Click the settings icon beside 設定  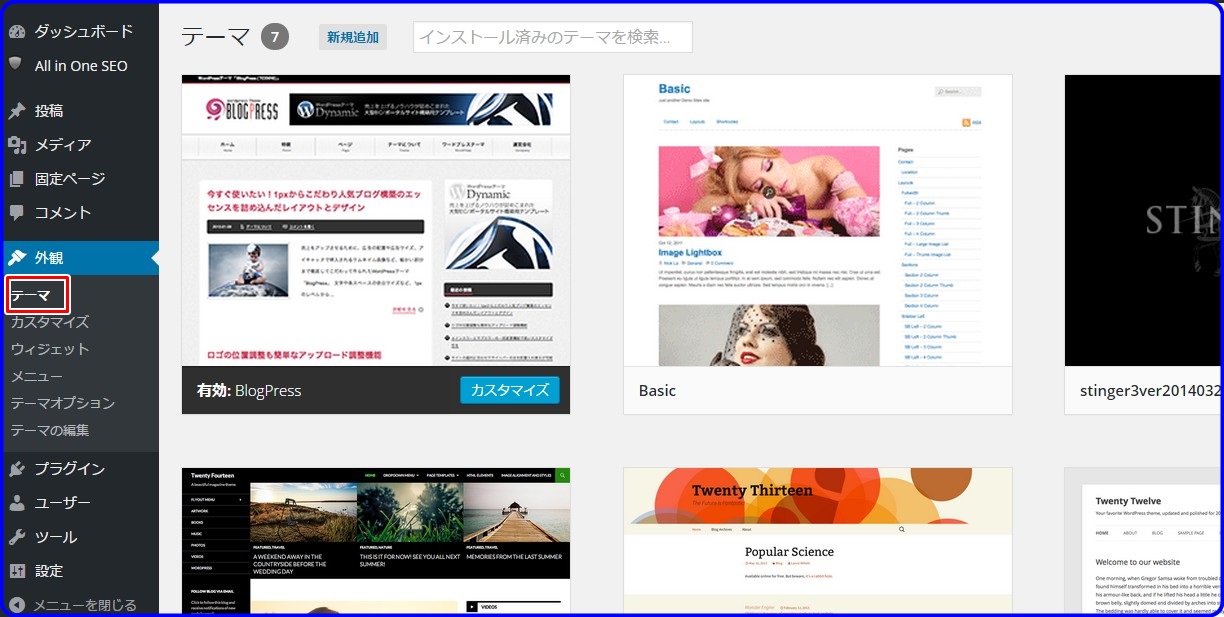(x=16, y=571)
